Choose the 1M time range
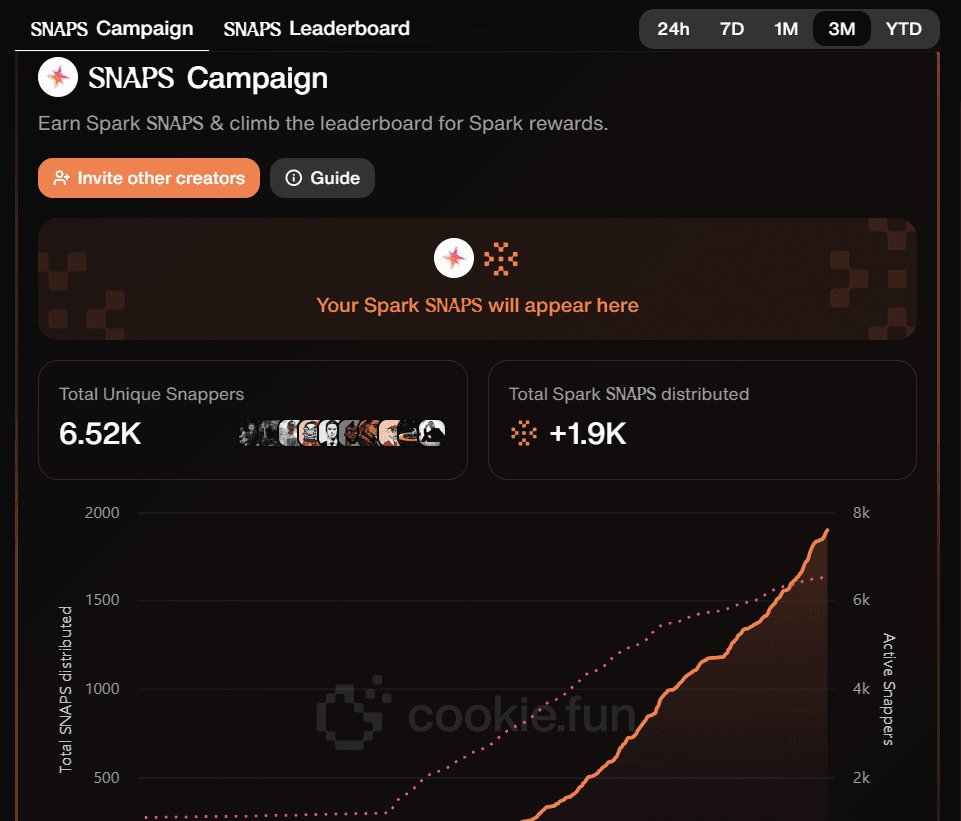Screen dimensions: 961x821 pyautogui.click(x=786, y=29)
